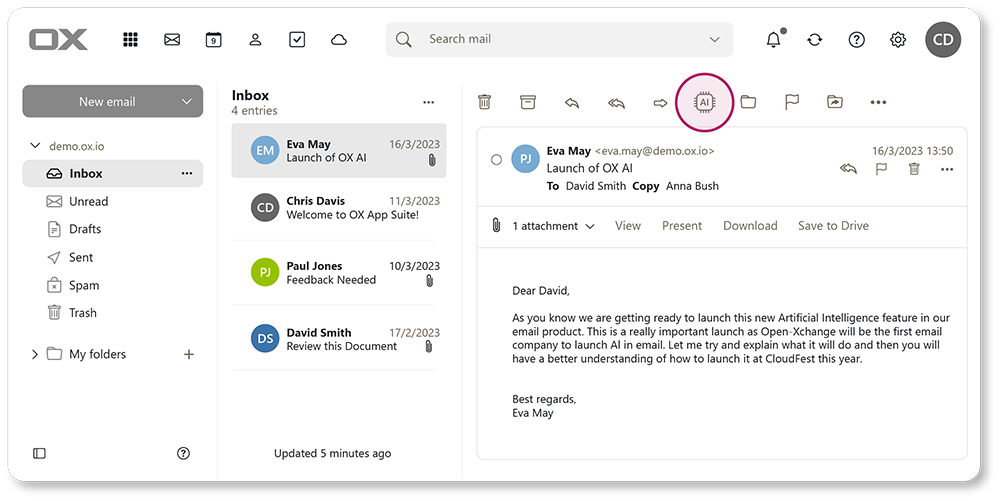Toggle the read/unread circle beside Eva May

point(497,160)
